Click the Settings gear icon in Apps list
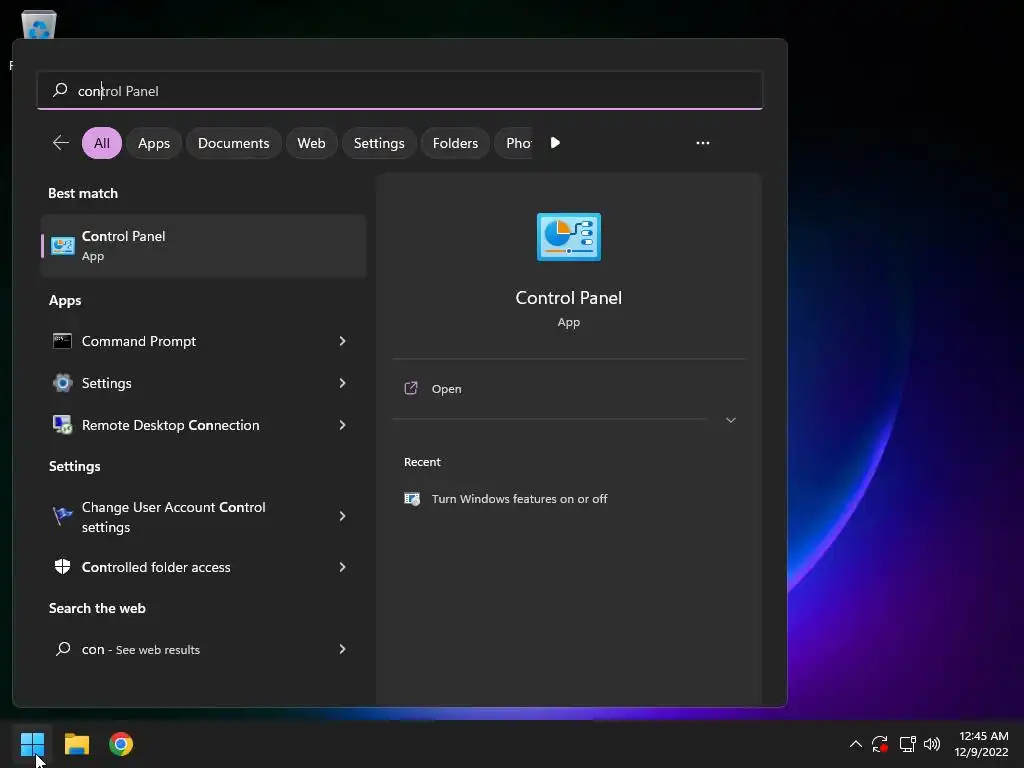1024x768 pixels. click(x=63, y=383)
